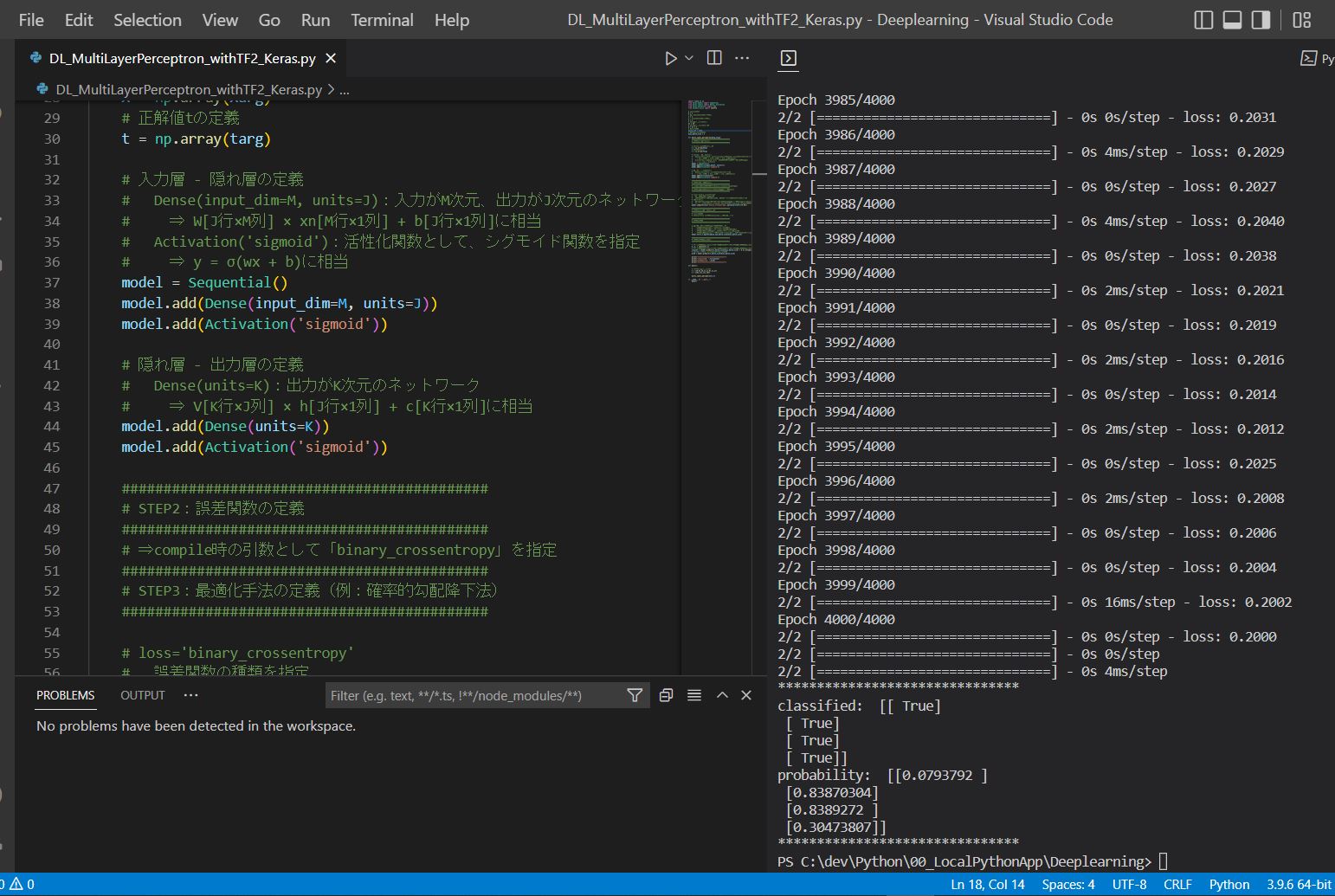Select interpreter 3.9.6 64-bit
1335x896 pixels.
[1298, 884]
